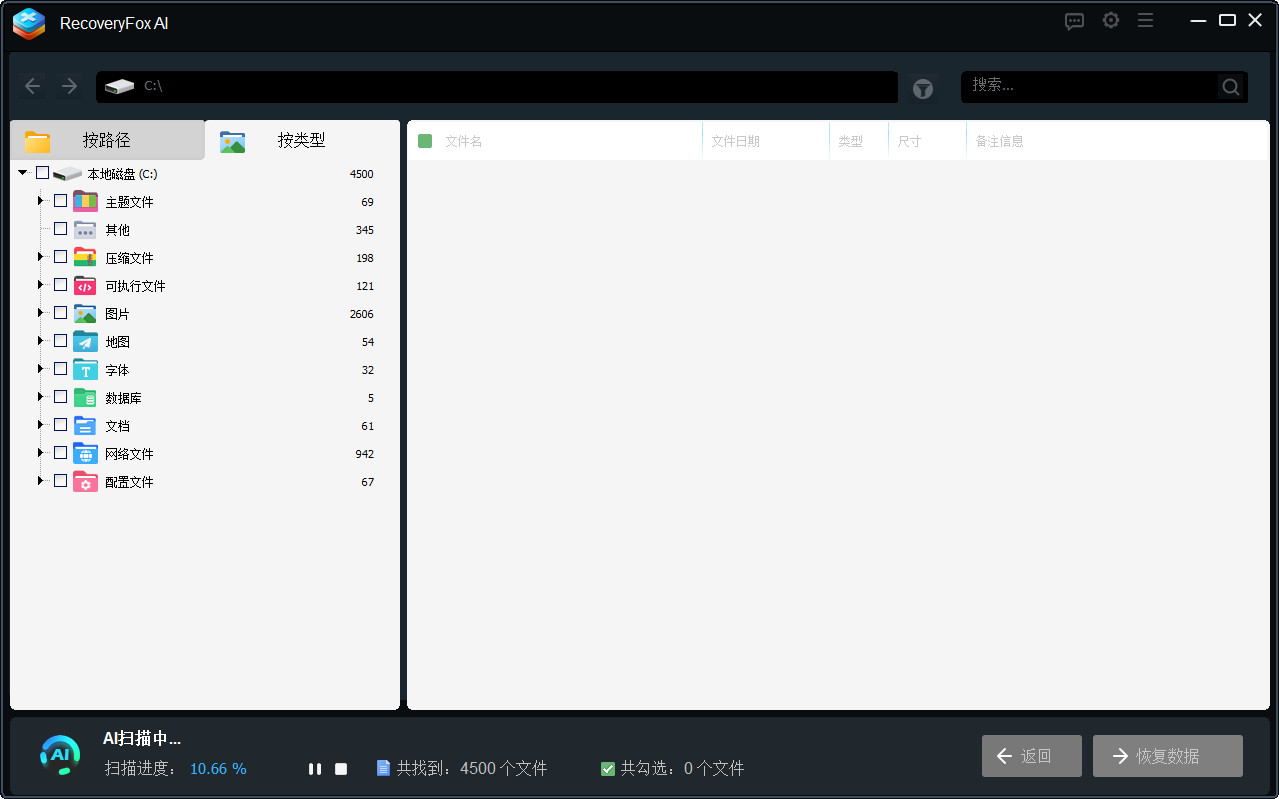Check the 图片 category checkbox
The height and width of the screenshot is (799, 1279).
click(x=60, y=312)
